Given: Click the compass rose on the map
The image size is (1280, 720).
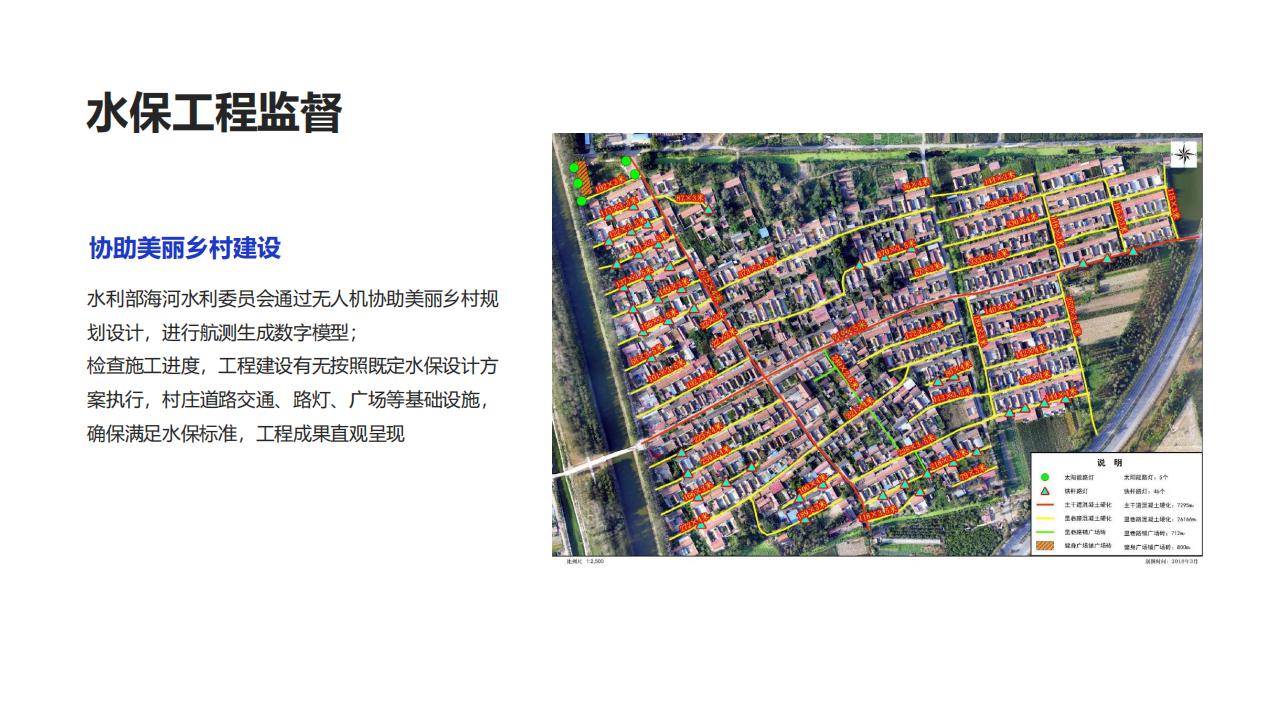Looking at the screenshot, I should coord(1184,153).
